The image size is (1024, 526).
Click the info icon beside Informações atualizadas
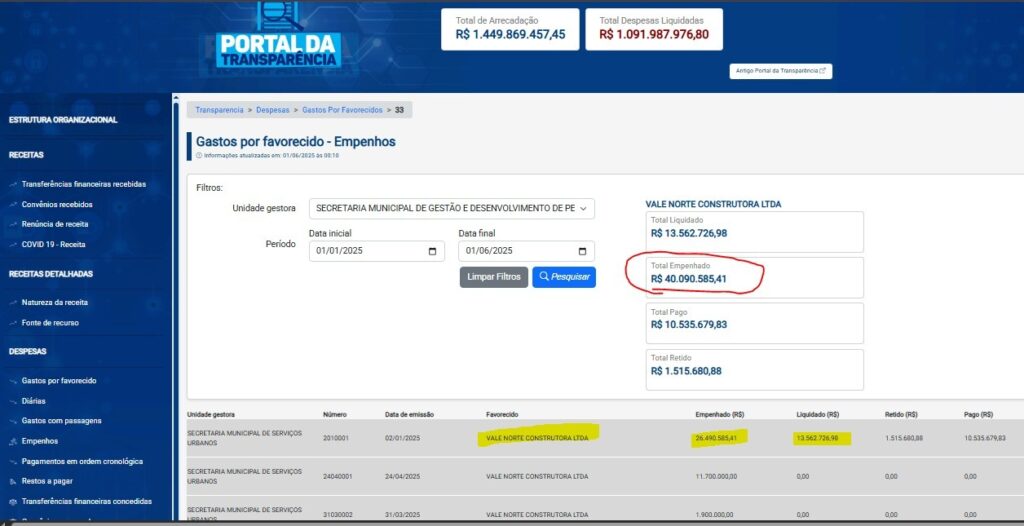point(199,156)
